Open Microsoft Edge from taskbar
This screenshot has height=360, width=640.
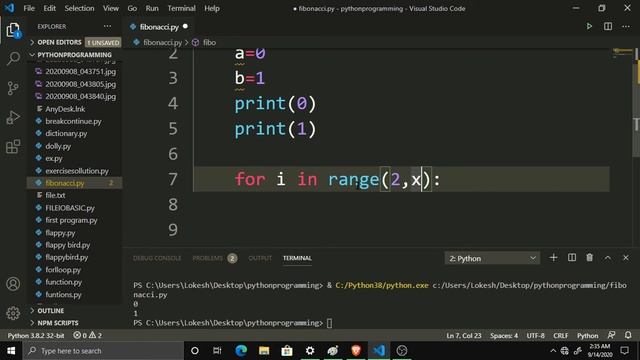(241, 351)
